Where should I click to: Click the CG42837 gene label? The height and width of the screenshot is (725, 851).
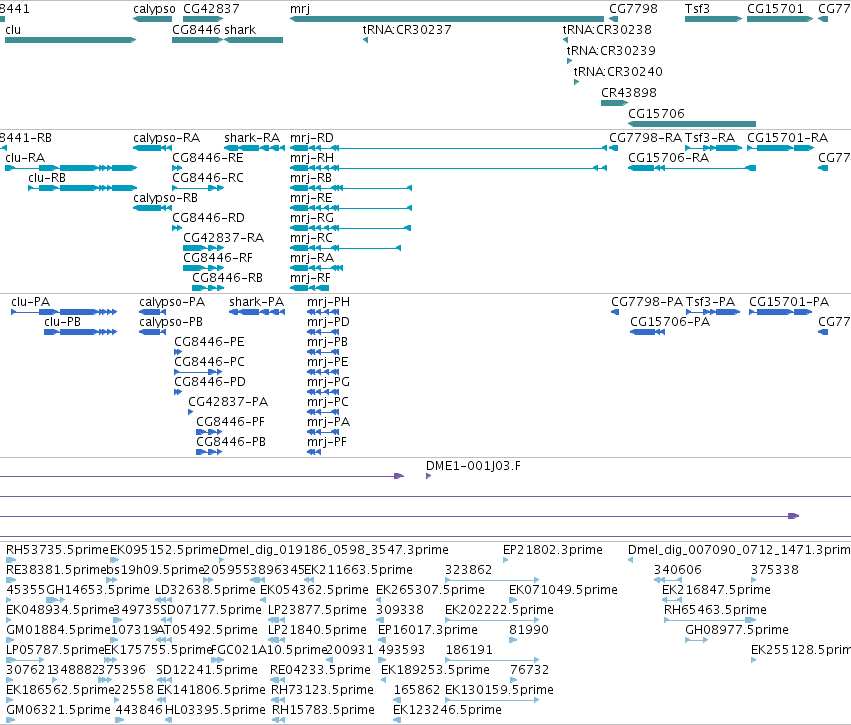[x=211, y=9]
